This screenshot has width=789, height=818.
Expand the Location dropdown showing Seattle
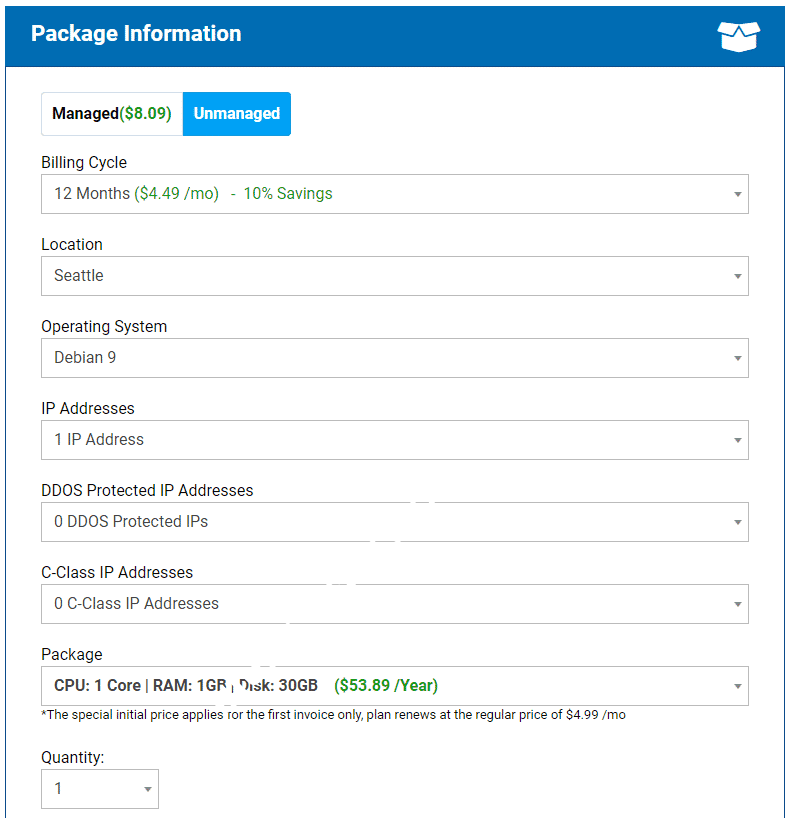click(394, 276)
